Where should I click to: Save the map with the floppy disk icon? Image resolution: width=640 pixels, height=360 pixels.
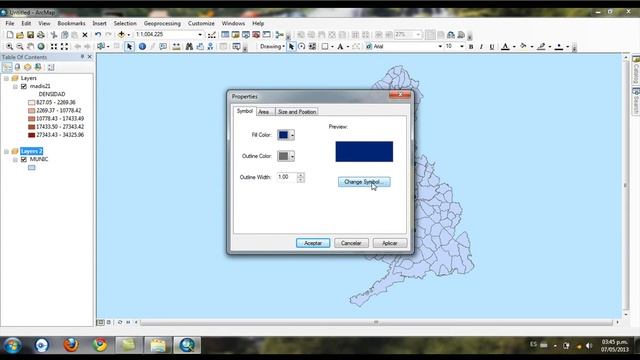pos(30,35)
